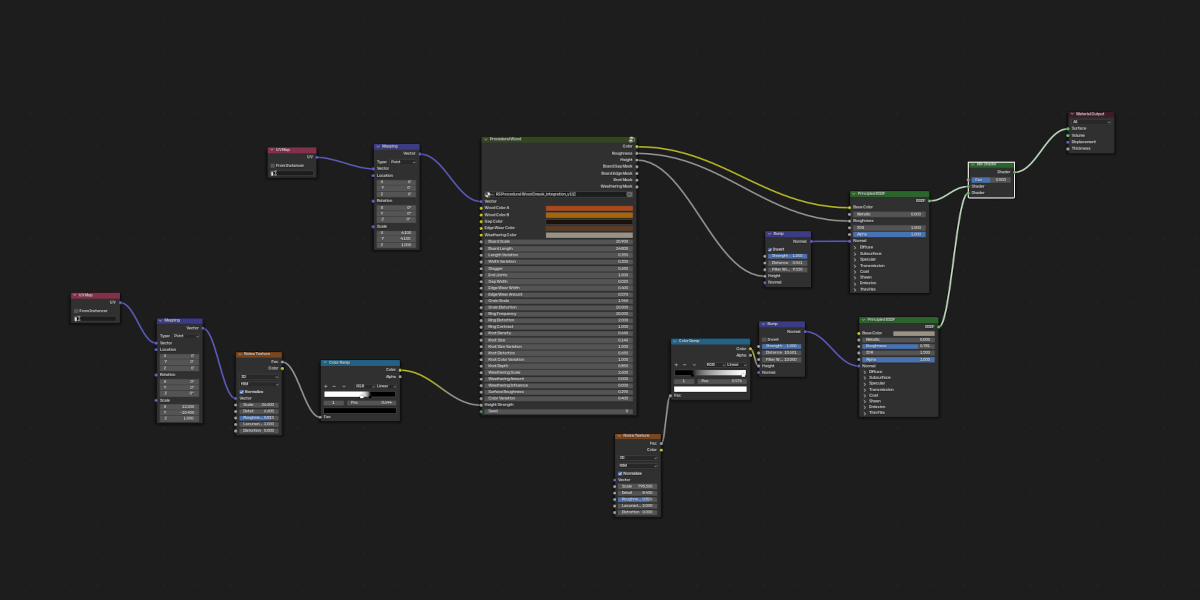This screenshot has height=600, width=1200.
Task: Click the Grain Scale value field
Action: point(559,301)
